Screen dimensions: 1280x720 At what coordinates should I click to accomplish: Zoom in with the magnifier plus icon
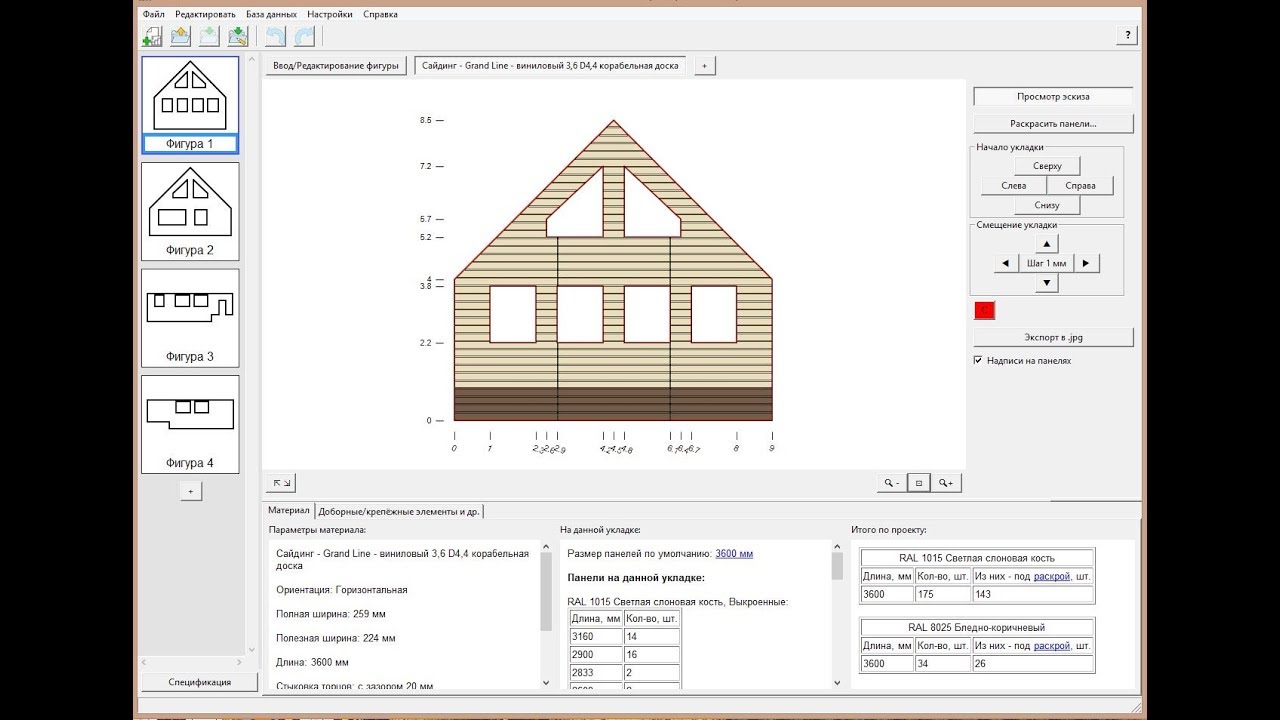[946, 483]
